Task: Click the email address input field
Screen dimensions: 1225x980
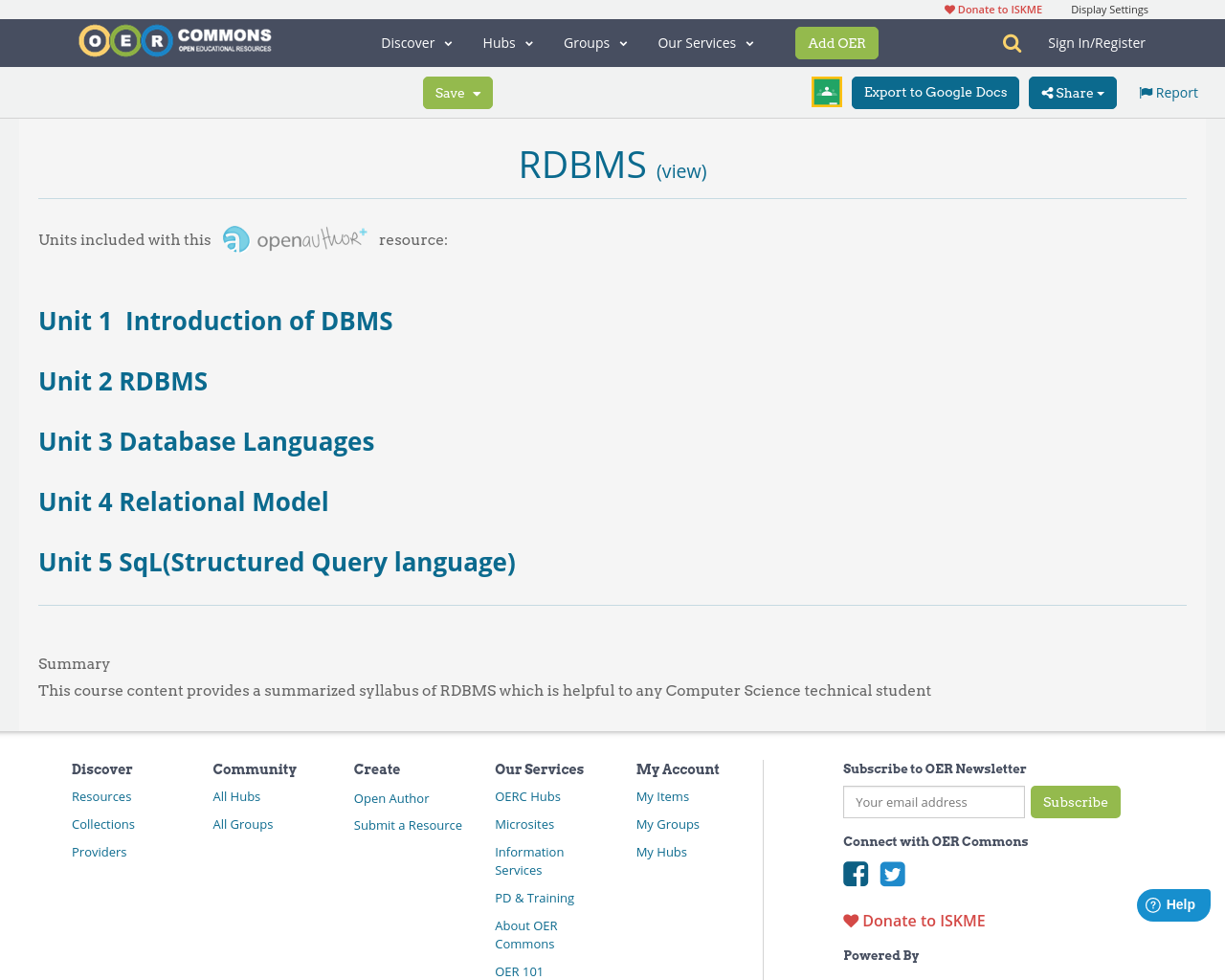Action: 933,802
